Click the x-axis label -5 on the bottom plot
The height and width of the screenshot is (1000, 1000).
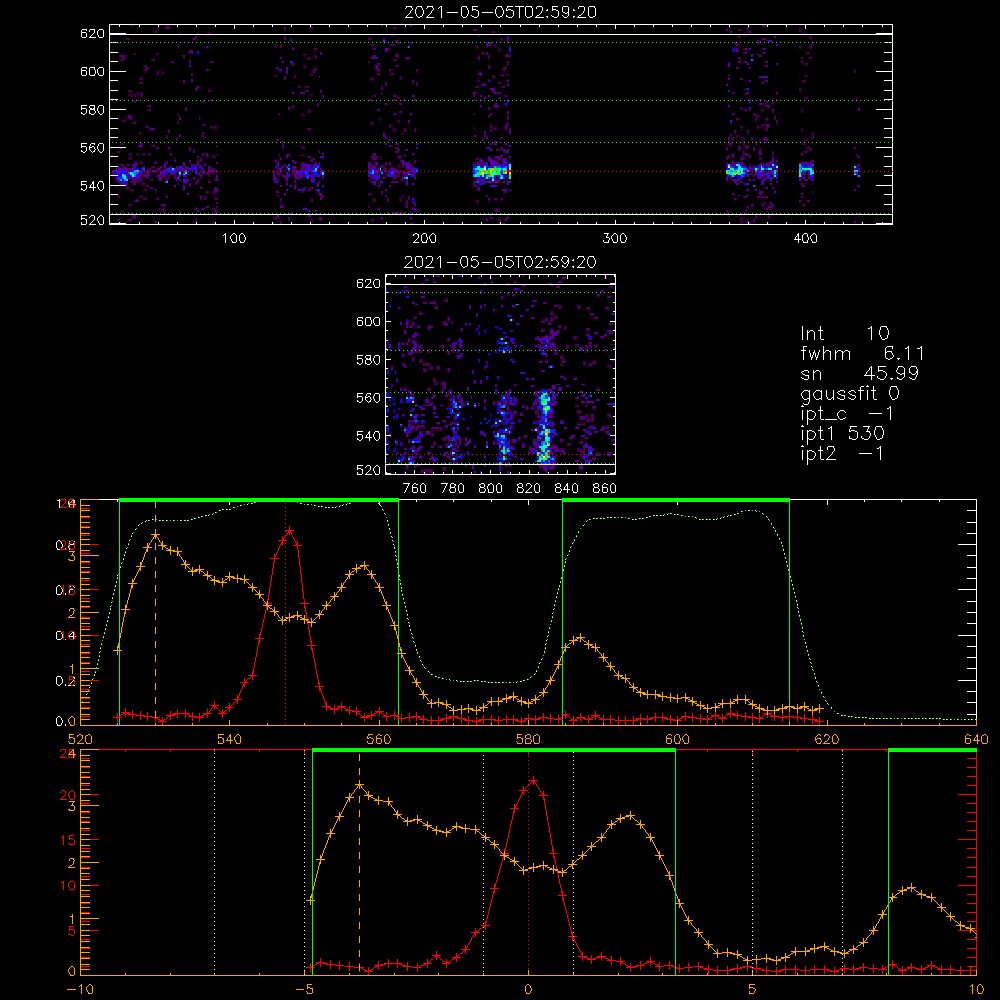coord(307,990)
